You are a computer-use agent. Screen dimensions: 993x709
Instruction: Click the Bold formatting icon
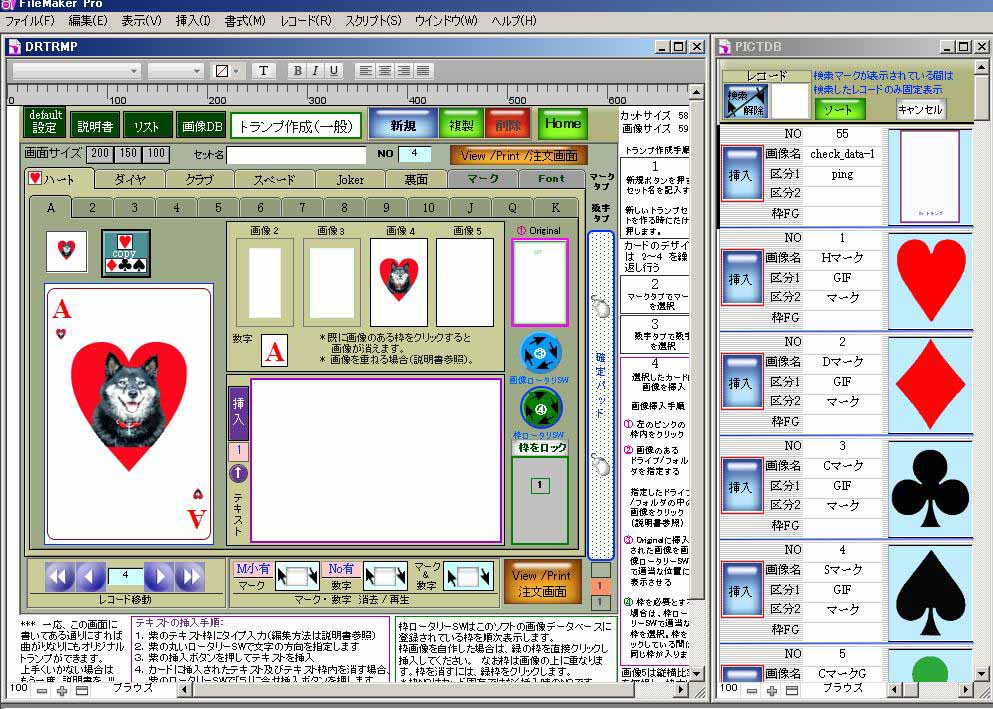click(296, 70)
